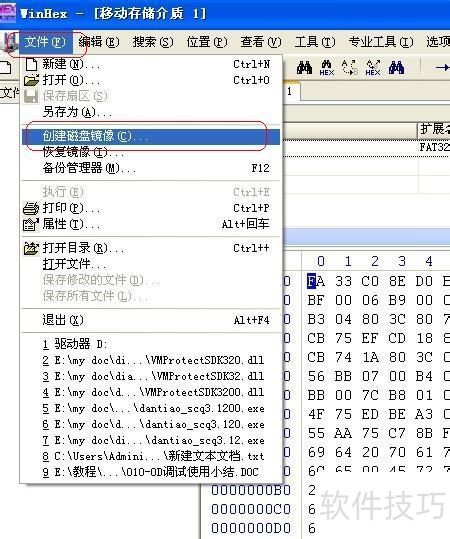Choose 恢复镜像(I) menu entry
Image resolution: width=450 pixels, height=539 pixels.
[x=151, y=152]
